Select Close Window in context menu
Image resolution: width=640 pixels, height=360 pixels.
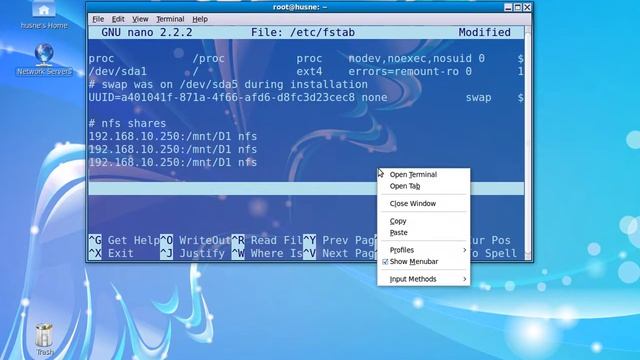[x=423, y=203]
